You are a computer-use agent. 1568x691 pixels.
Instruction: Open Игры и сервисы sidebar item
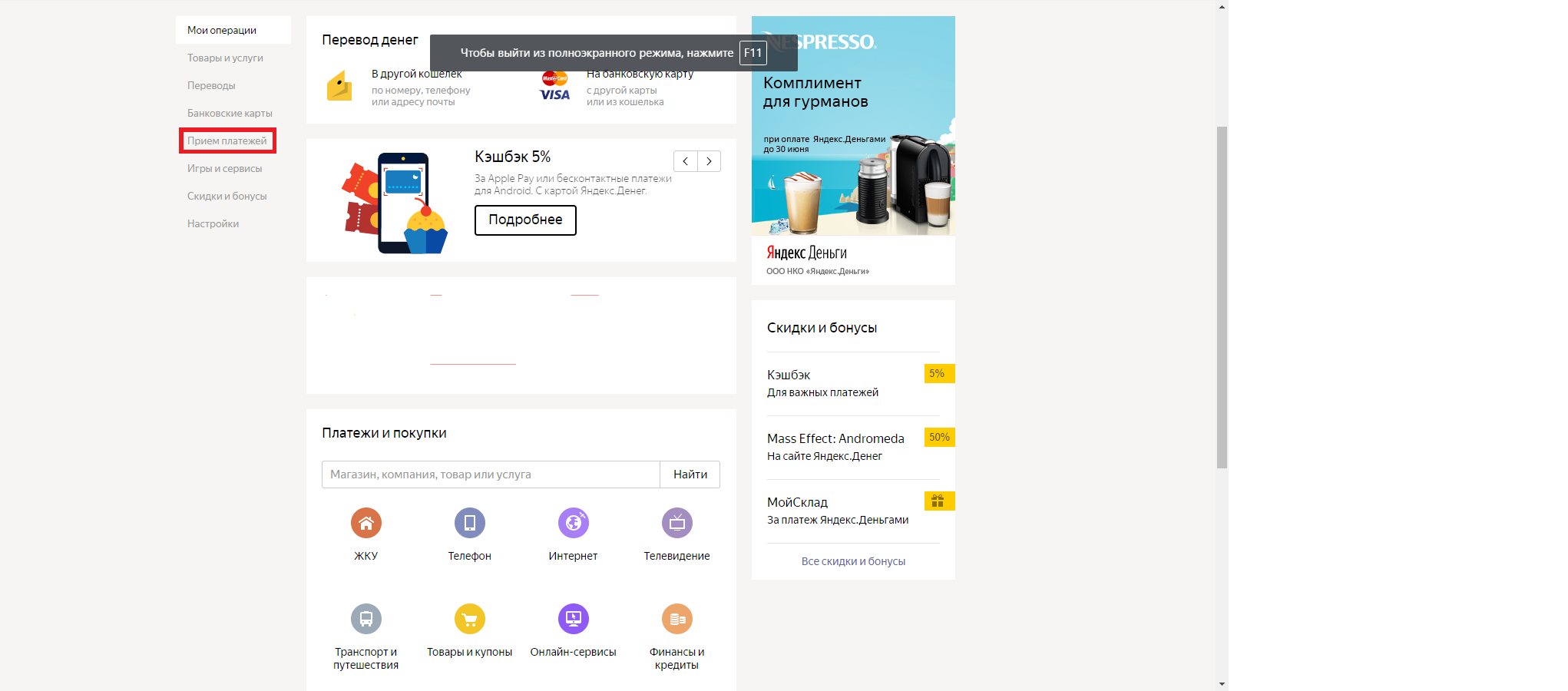[224, 168]
